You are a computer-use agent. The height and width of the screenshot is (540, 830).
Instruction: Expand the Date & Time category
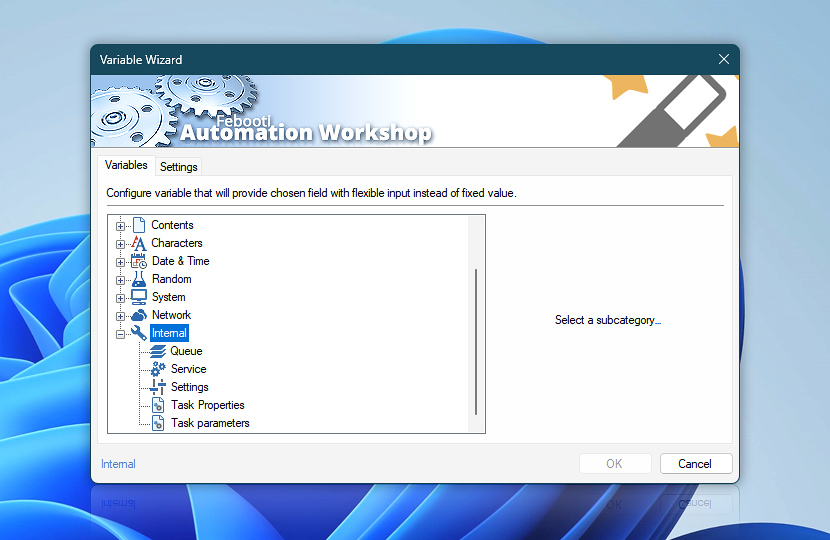(120, 262)
